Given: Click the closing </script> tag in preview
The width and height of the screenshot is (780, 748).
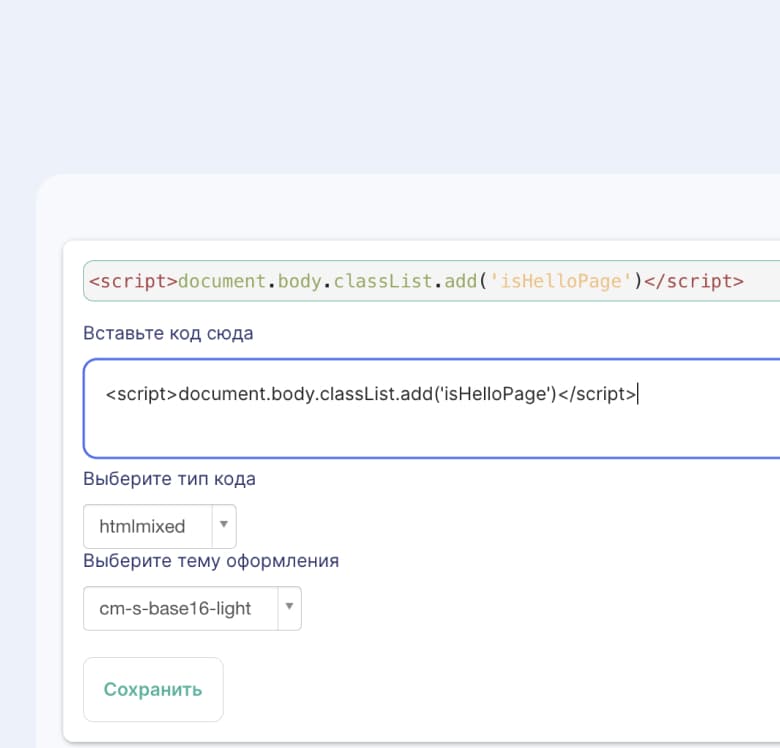Looking at the screenshot, I should pos(693,281).
